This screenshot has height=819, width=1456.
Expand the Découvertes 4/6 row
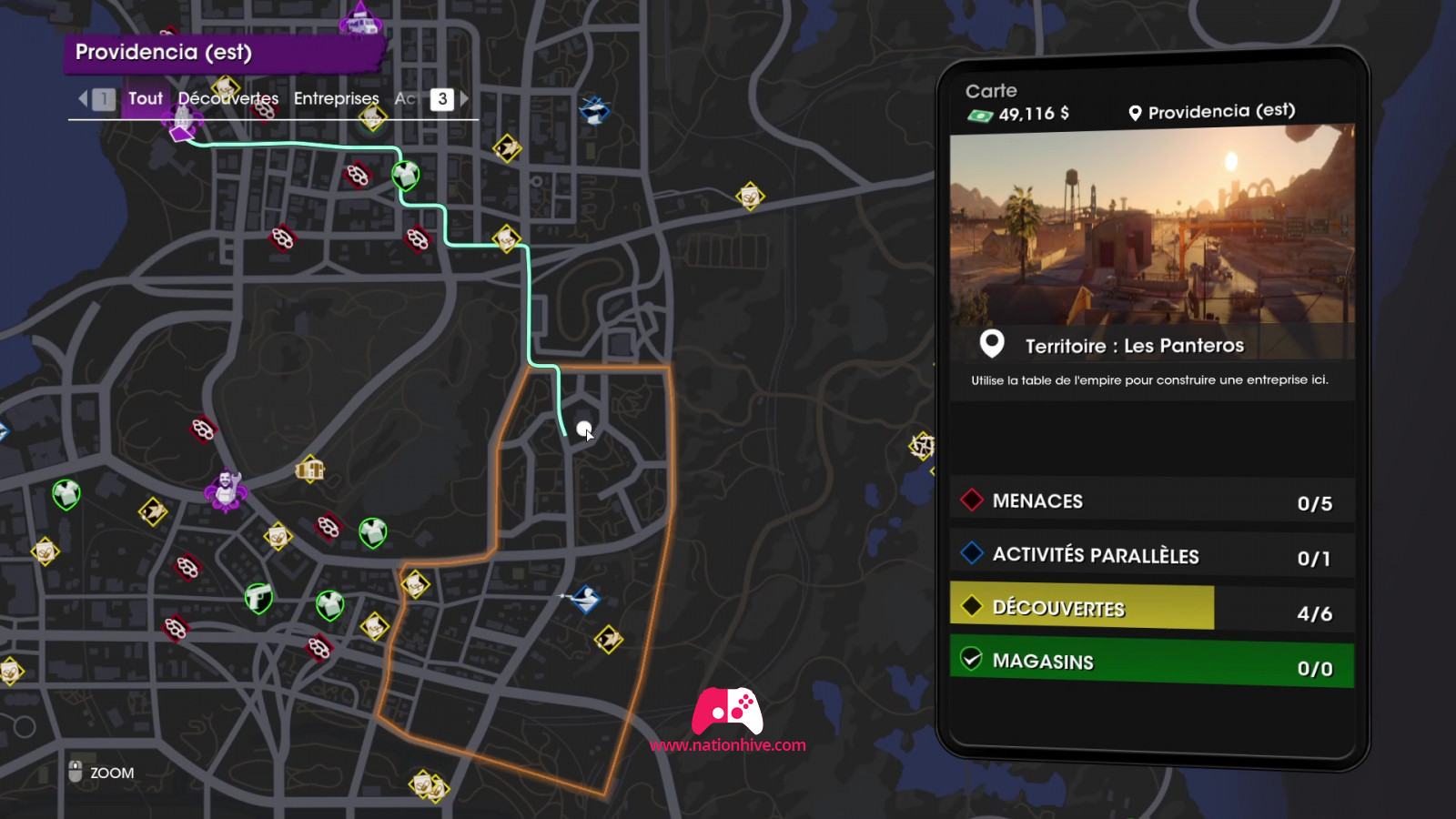[1152, 608]
